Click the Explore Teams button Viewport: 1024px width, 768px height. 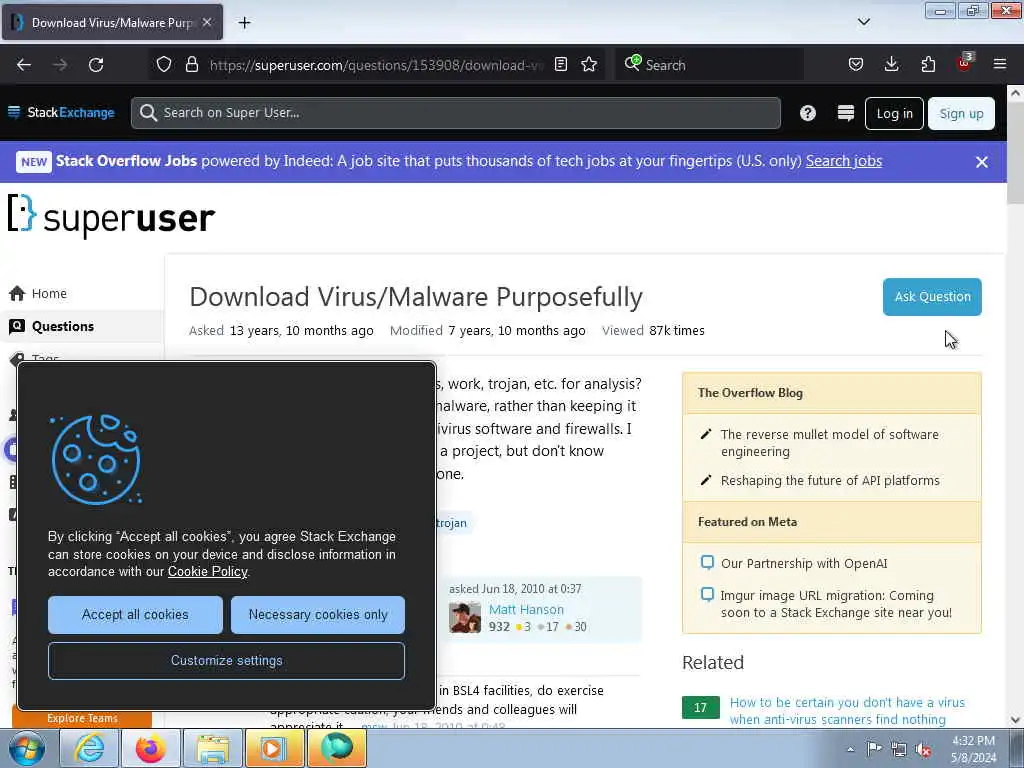coord(82,718)
